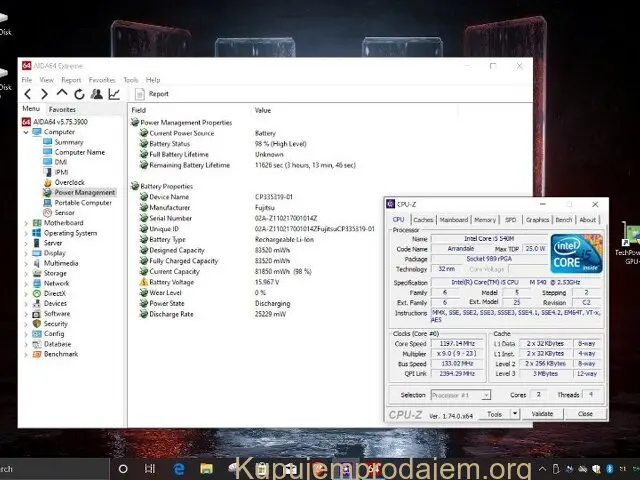Click the Refresh icon in AIDA64 toolbar
This screenshot has width=640, height=480.
(78, 94)
